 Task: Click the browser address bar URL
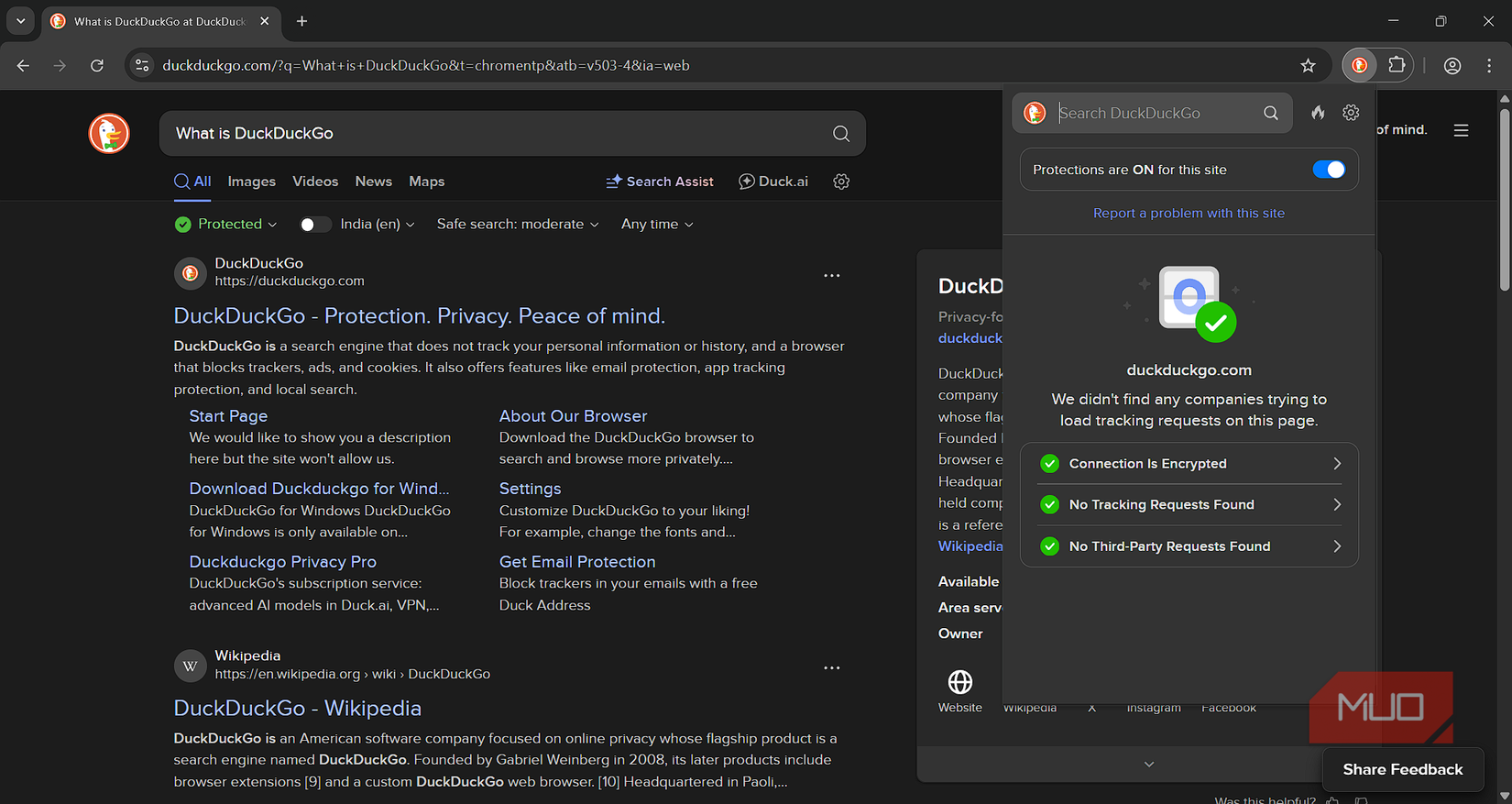click(x=426, y=65)
